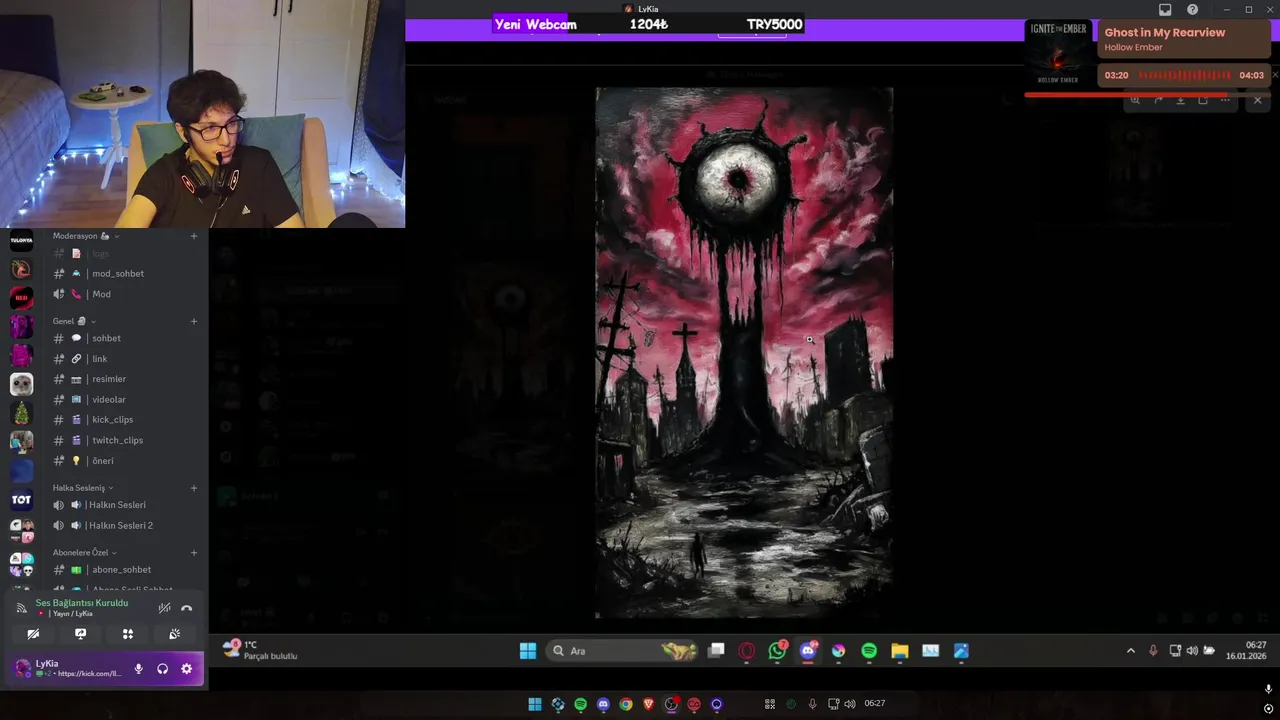This screenshot has height=720, width=1280.
Task: Collapse the Abonelere Özel category
Action: 85,552
